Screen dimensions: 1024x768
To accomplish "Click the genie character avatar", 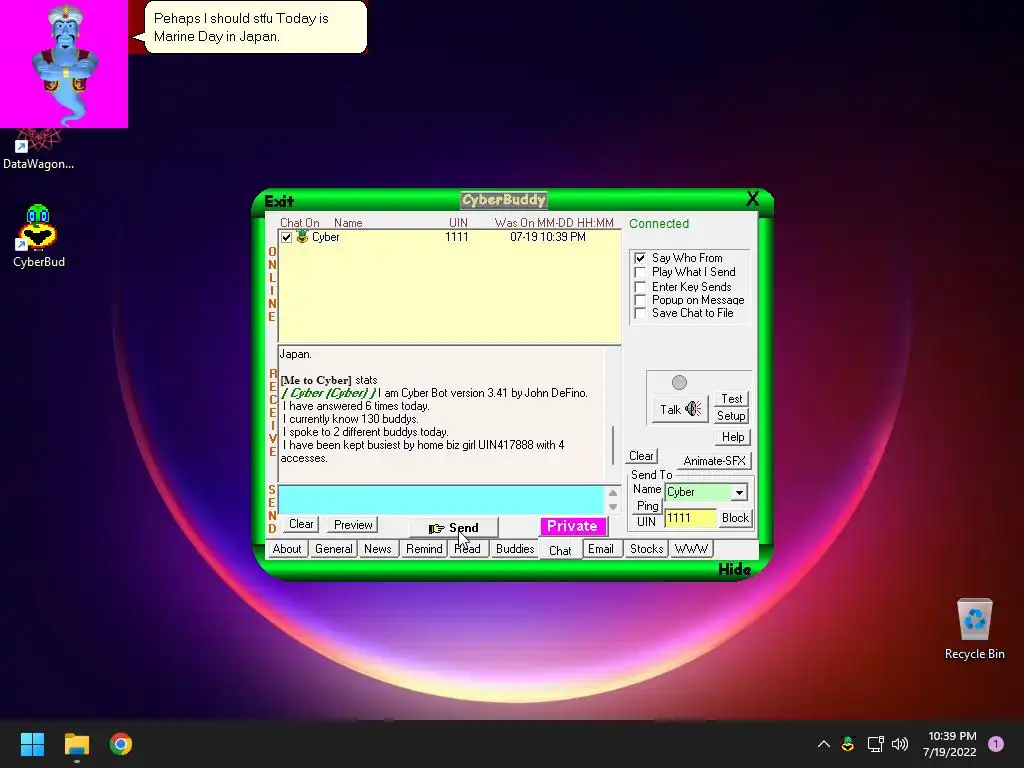I will coord(64,63).
